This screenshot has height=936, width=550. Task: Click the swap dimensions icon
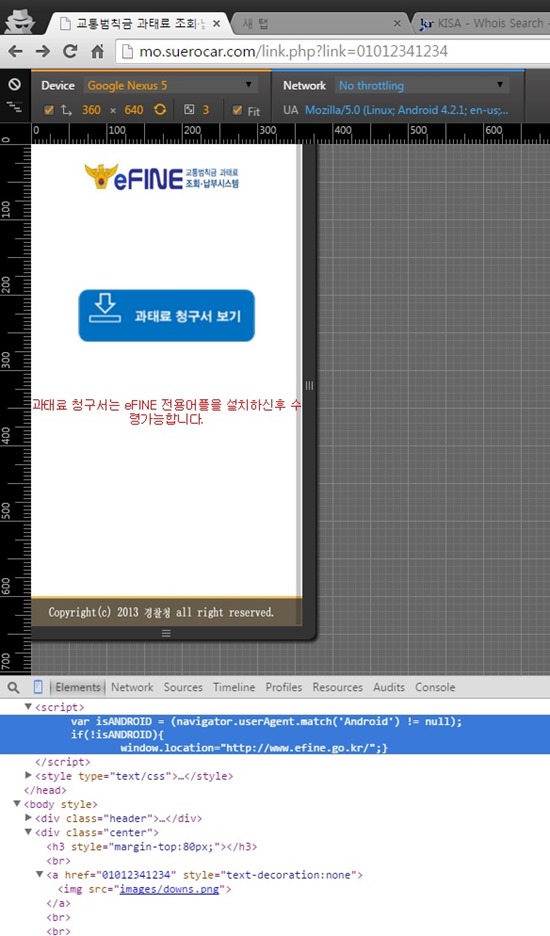(66, 110)
